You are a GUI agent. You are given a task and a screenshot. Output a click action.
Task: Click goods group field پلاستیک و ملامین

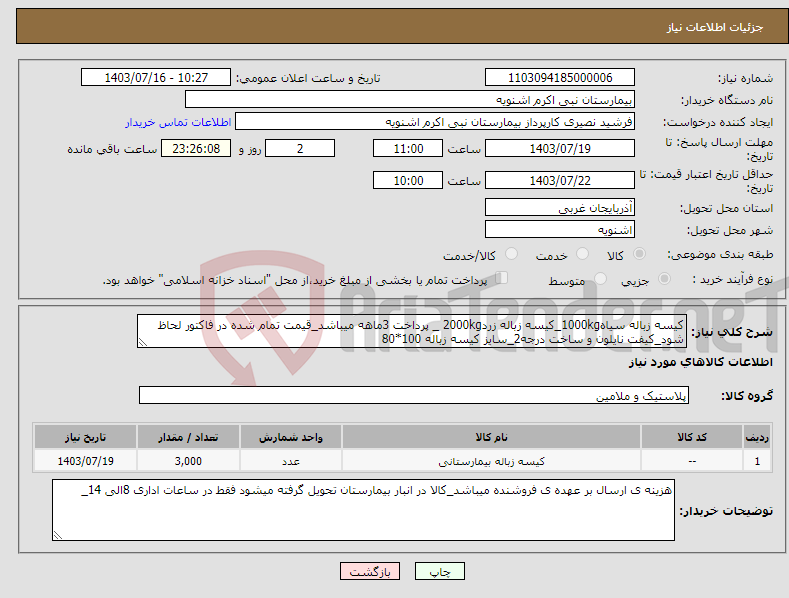coord(414,396)
